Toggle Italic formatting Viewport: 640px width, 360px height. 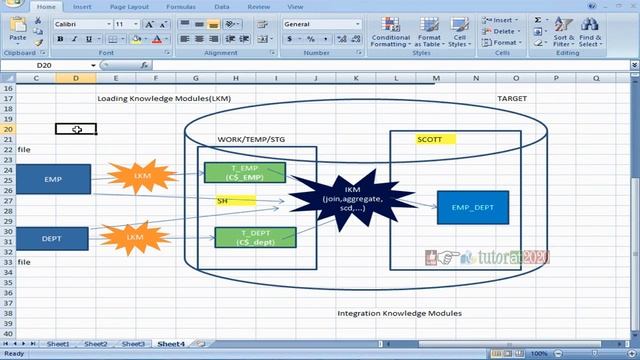tap(74, 39)
